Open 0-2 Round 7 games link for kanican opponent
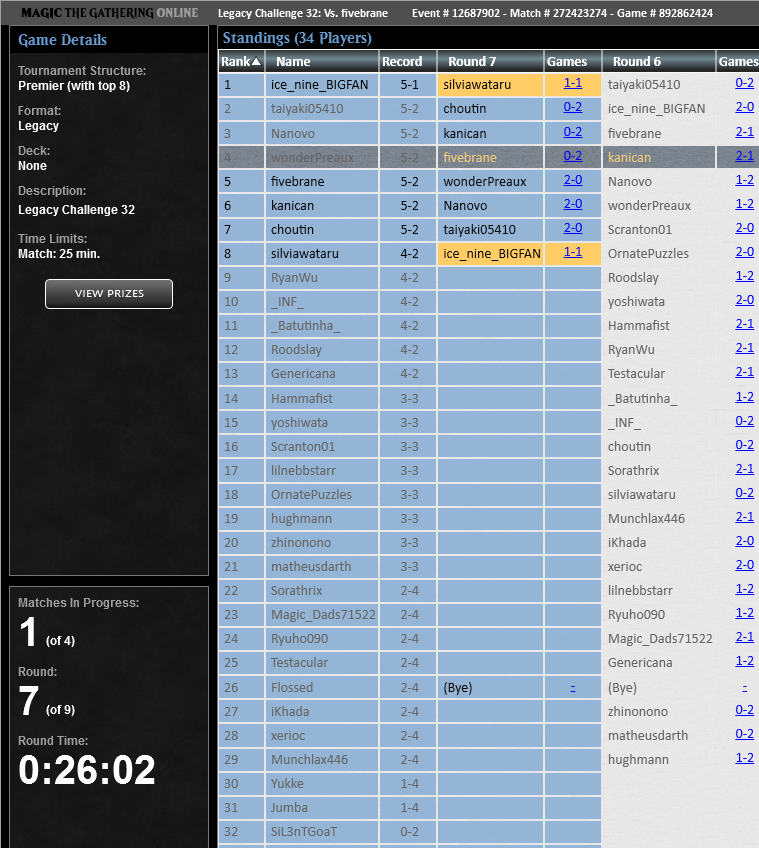Screen dimensions: 759x848 [573, 132]
